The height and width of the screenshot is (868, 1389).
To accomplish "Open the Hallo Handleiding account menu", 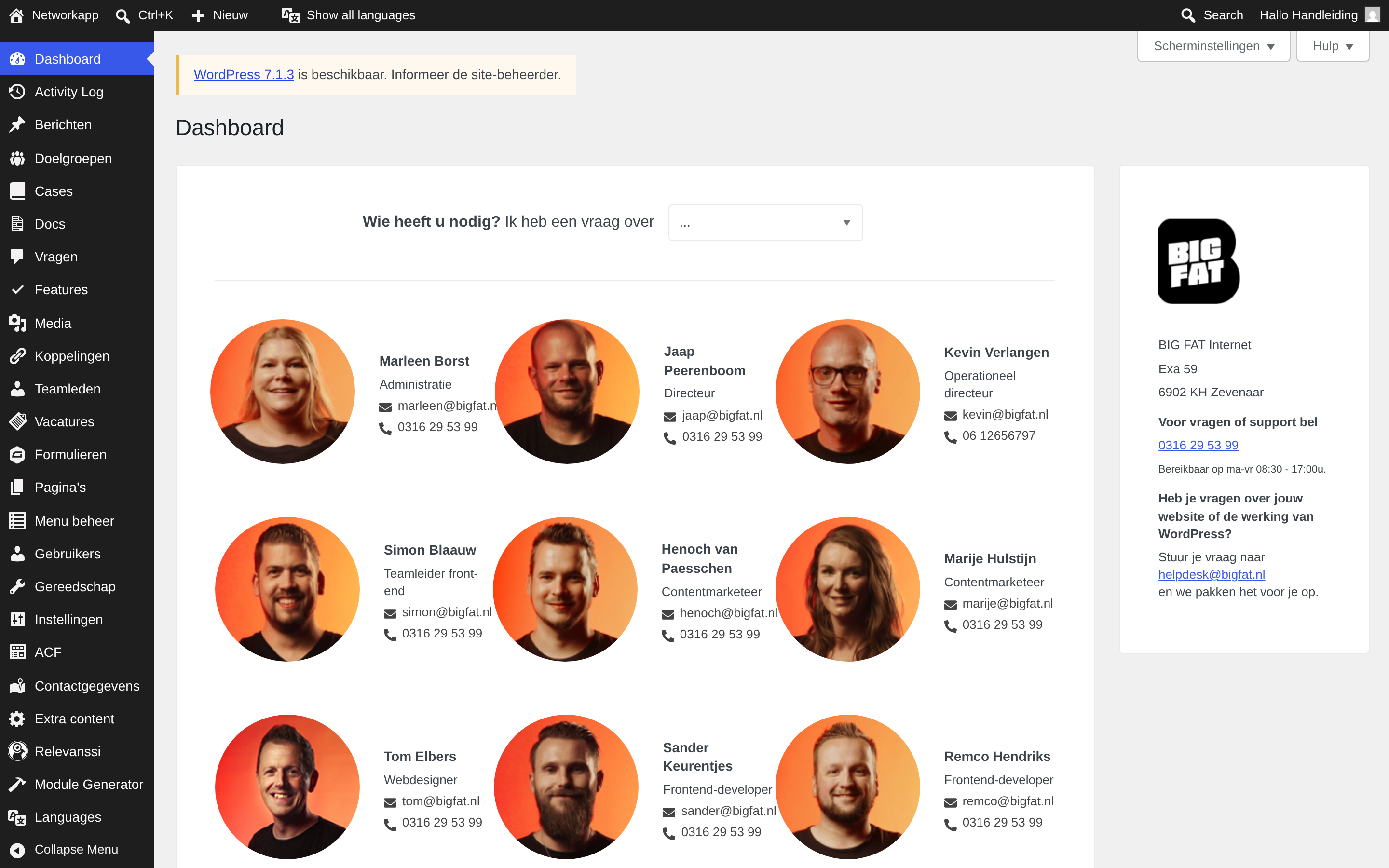I will pos(1319,15).
